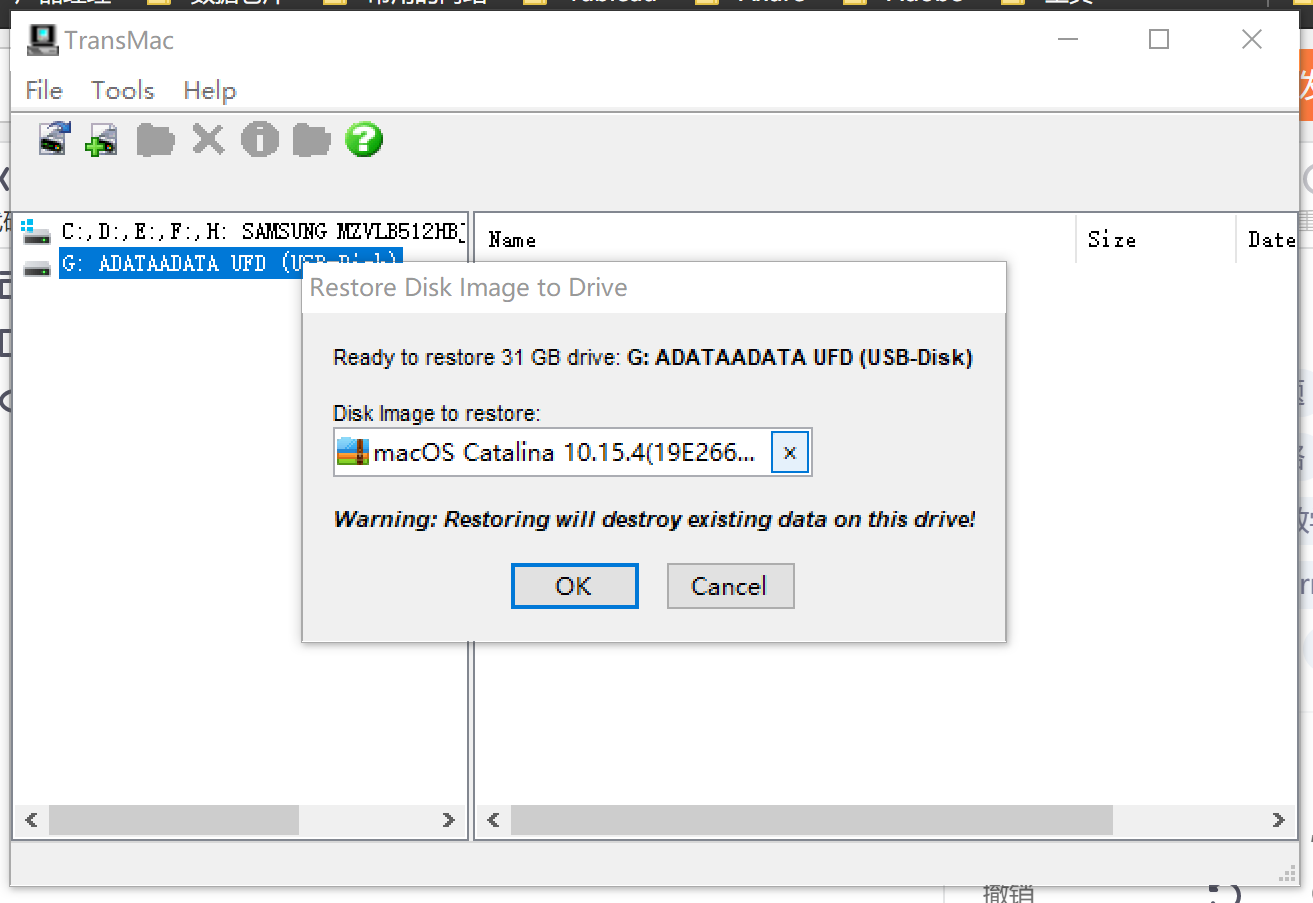The width and height of the screenshot is (1313, 903).
Task: Click left arrow of file list horizontal scrollbar
Action: coord(493,820)
